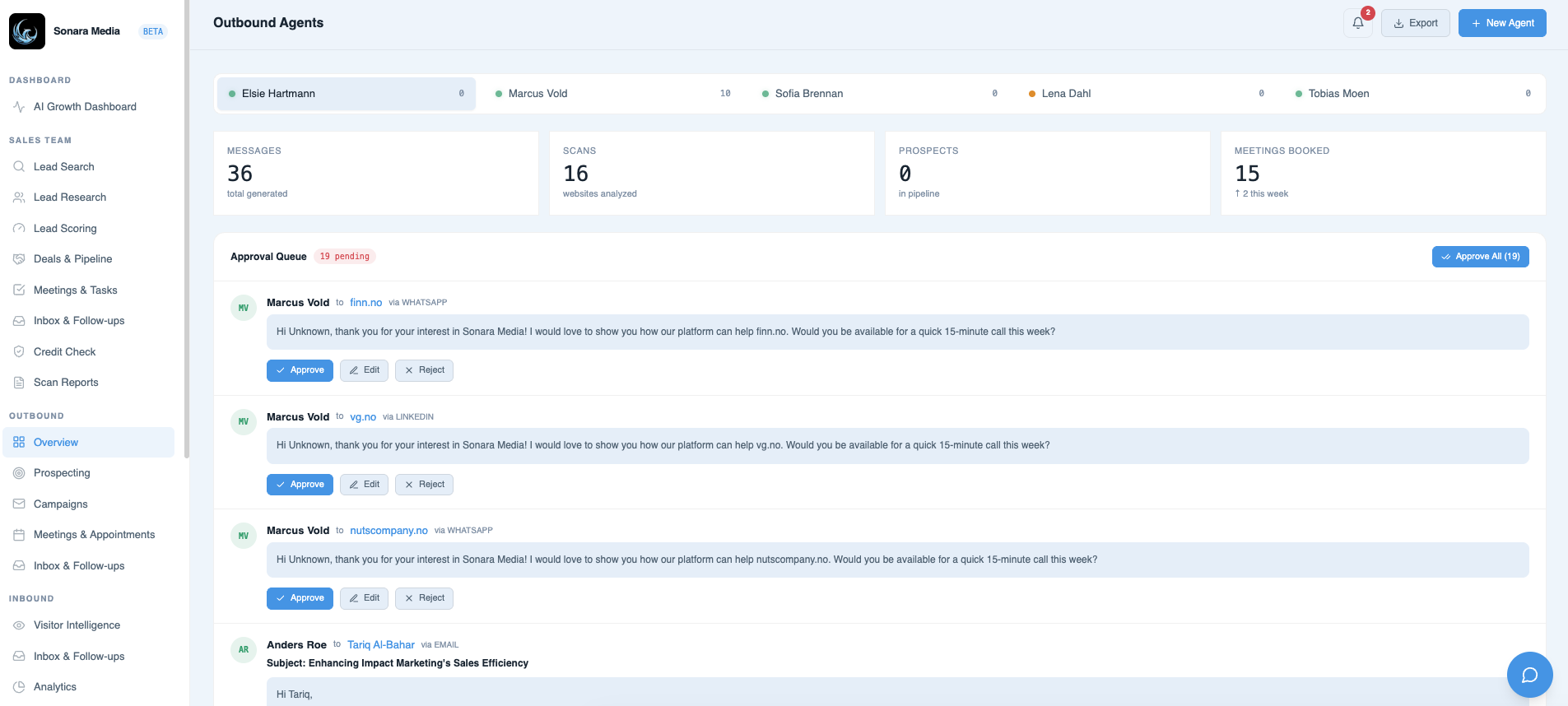
Task: Open Visitor Intelligence
Action: 89,625
